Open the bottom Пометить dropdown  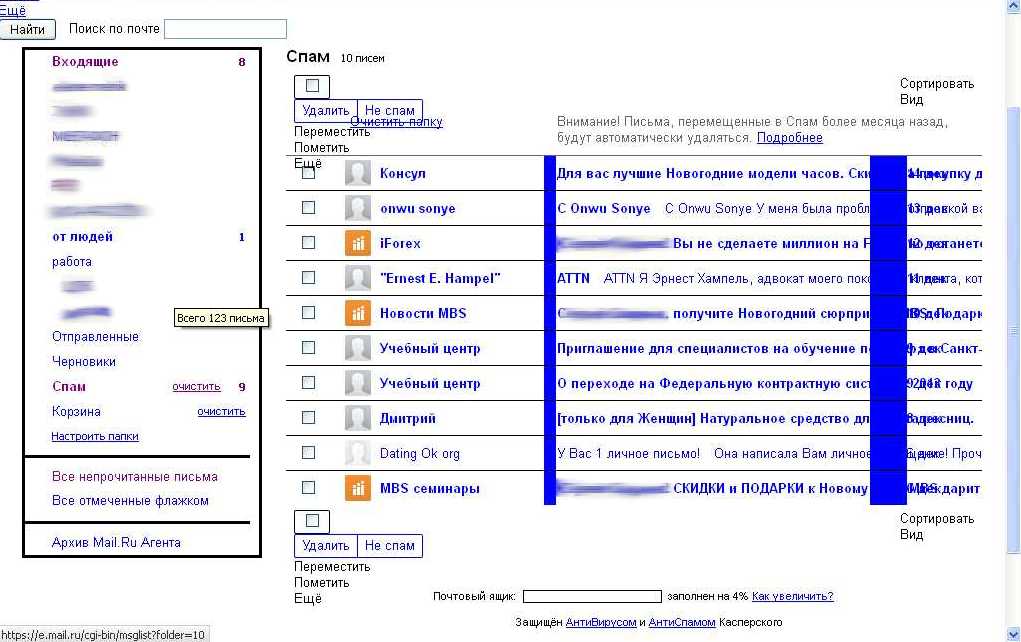coord(322,583)
